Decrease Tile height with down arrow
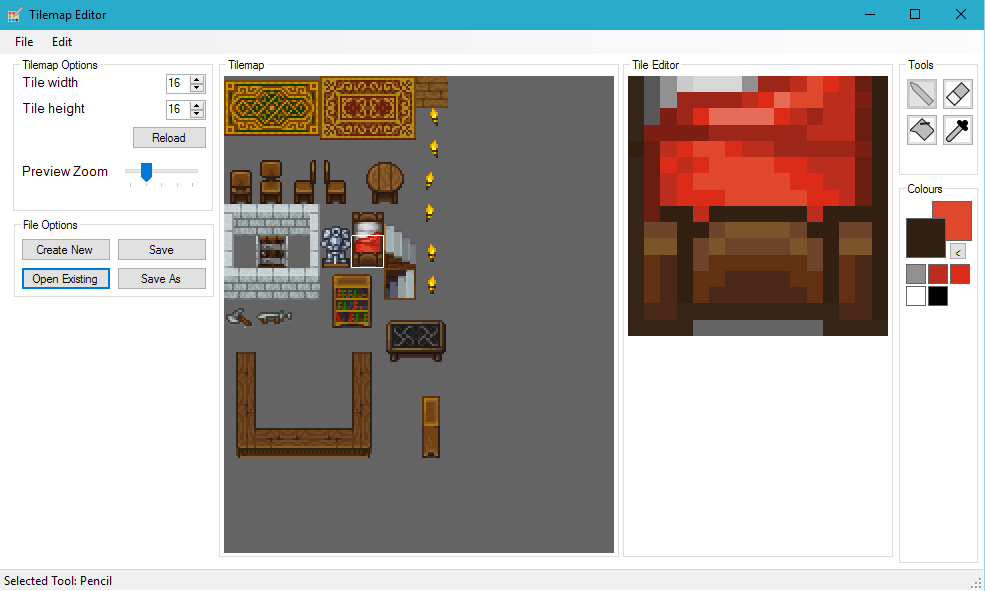 [x=197, y=114]
